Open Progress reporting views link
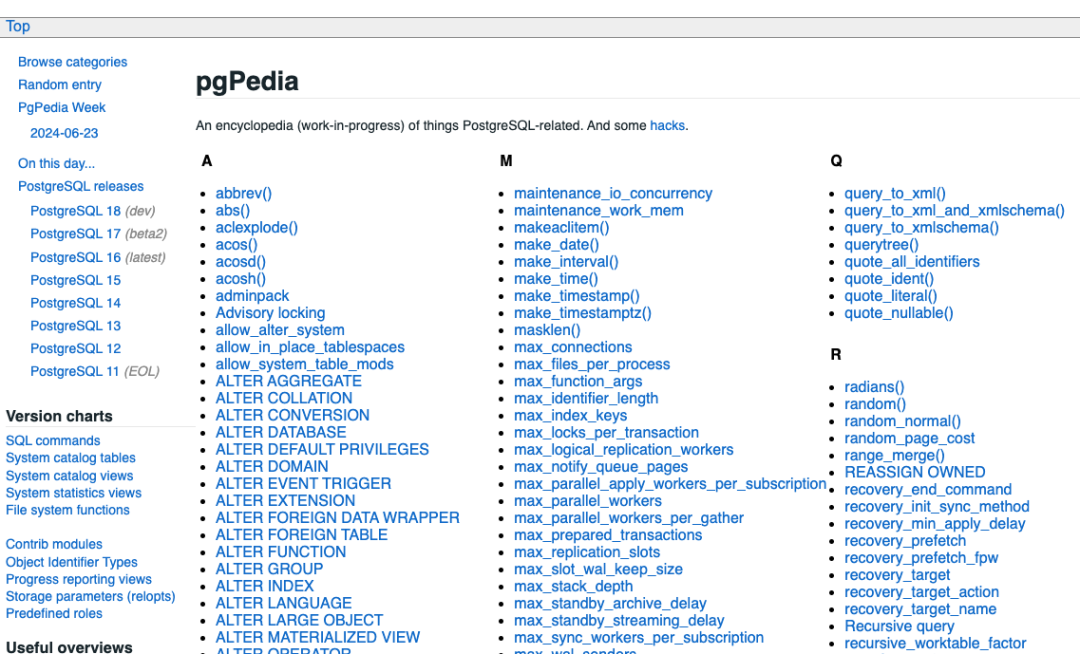The height and width of the screenshot is (654, 1080). point(79,580)
